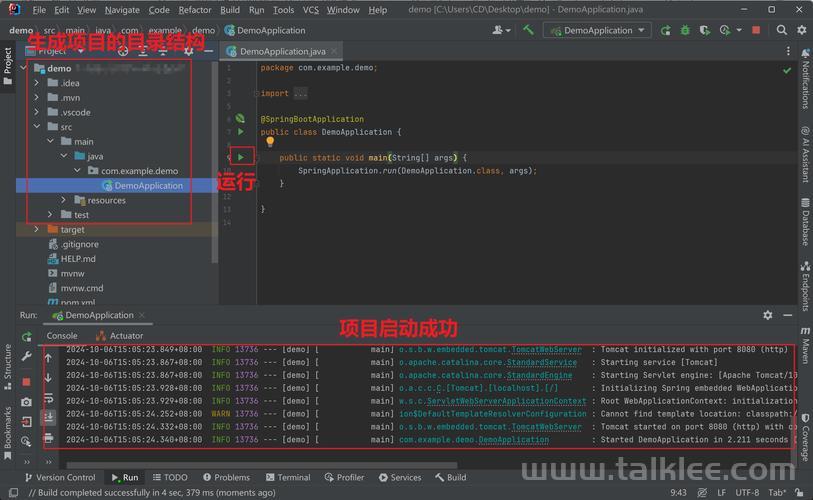
Task: Toggle the Bookmarks tool window
Action: 7,433
